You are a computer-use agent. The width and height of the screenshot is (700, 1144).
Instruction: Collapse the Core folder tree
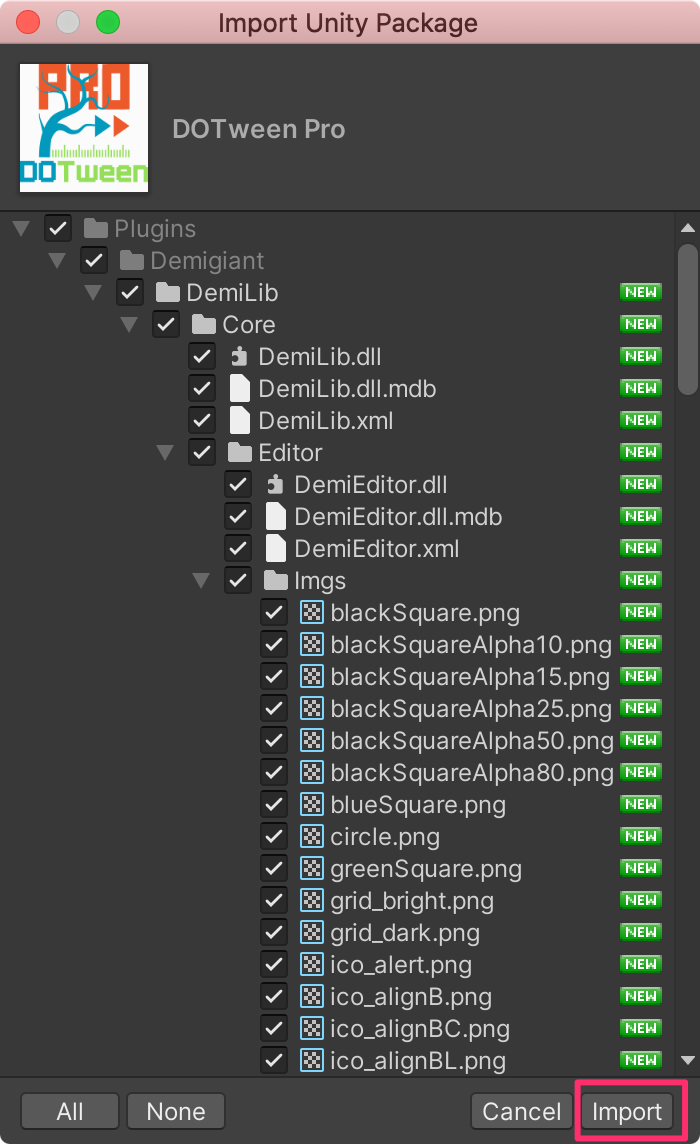coord(129,325)
